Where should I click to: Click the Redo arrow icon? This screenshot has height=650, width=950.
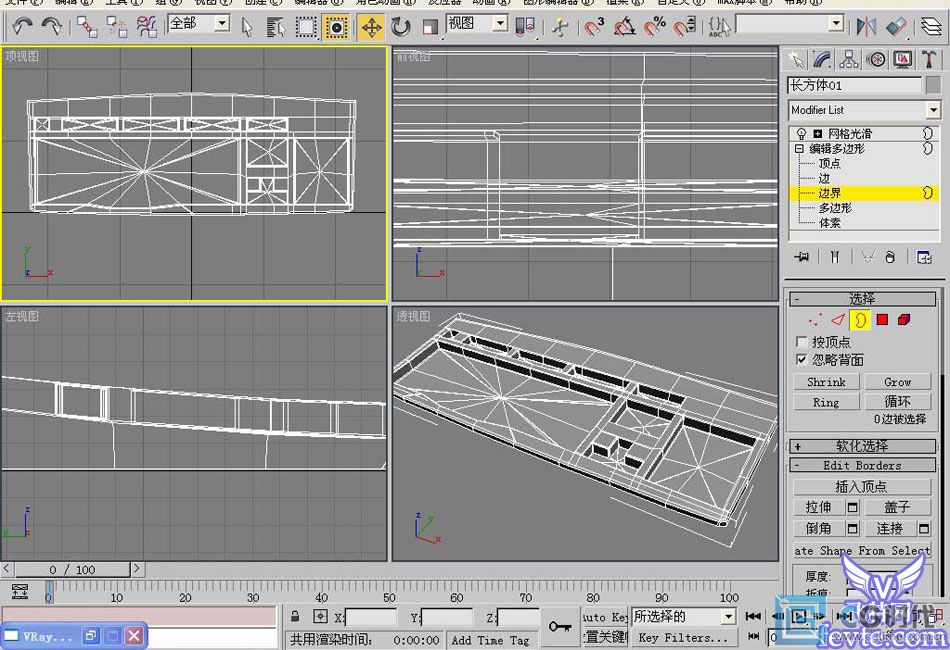click(51, 26)
